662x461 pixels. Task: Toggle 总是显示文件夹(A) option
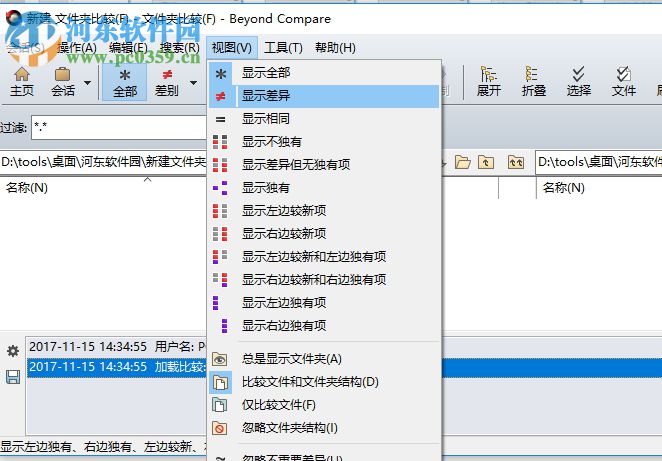(324, 359)
